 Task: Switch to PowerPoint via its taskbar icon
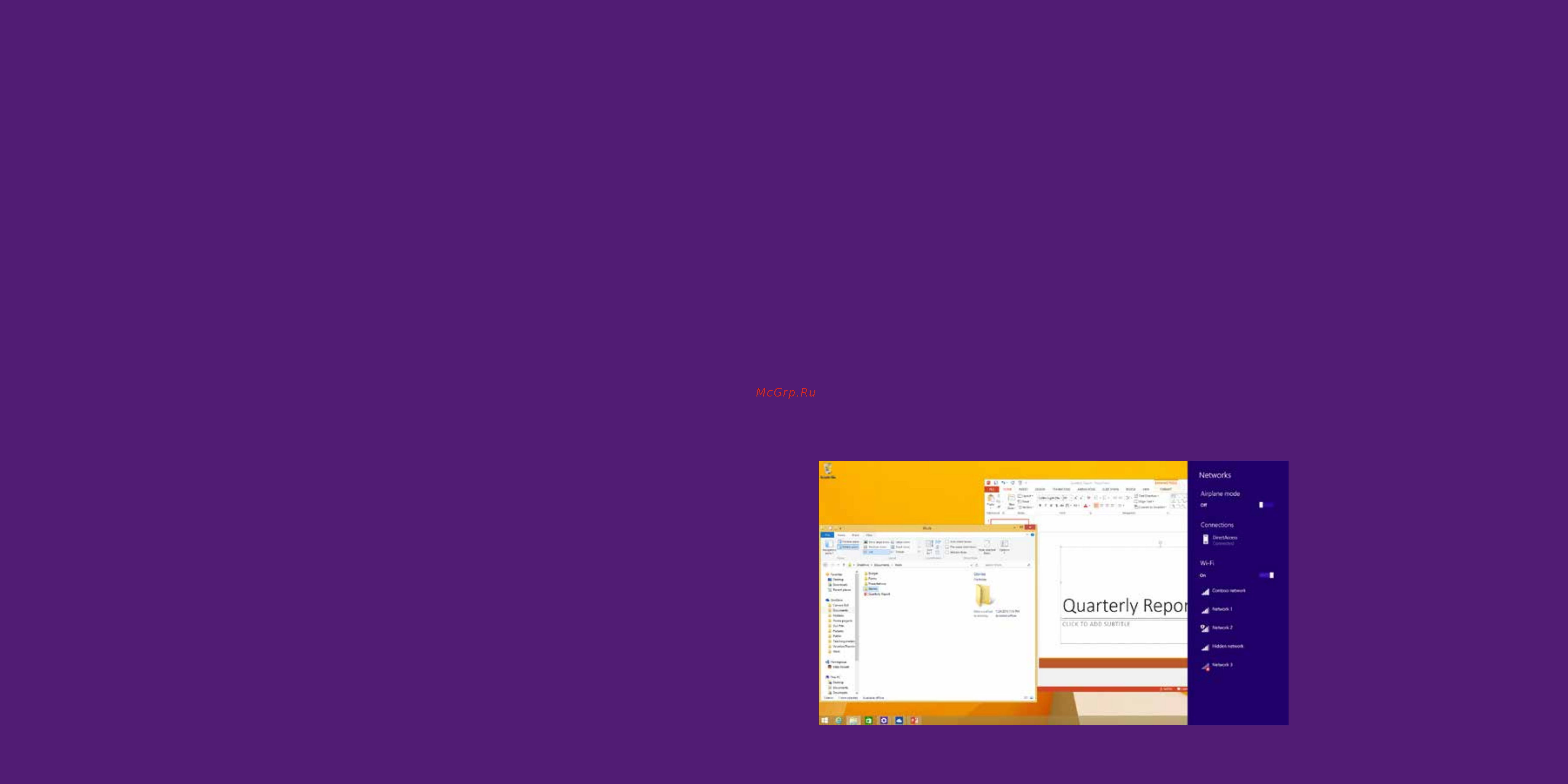pos(914,720)
